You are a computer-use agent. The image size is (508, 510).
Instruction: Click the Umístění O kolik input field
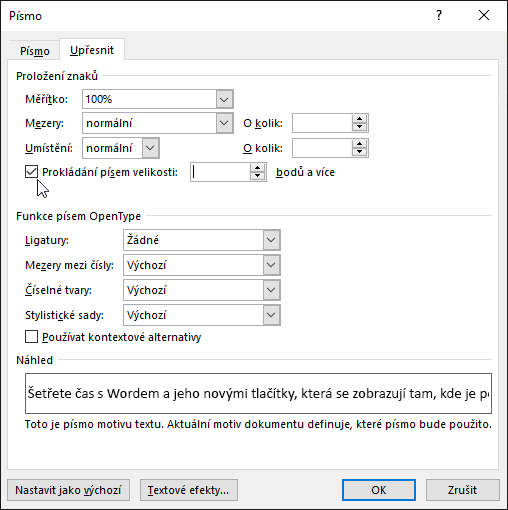(322, 148)
